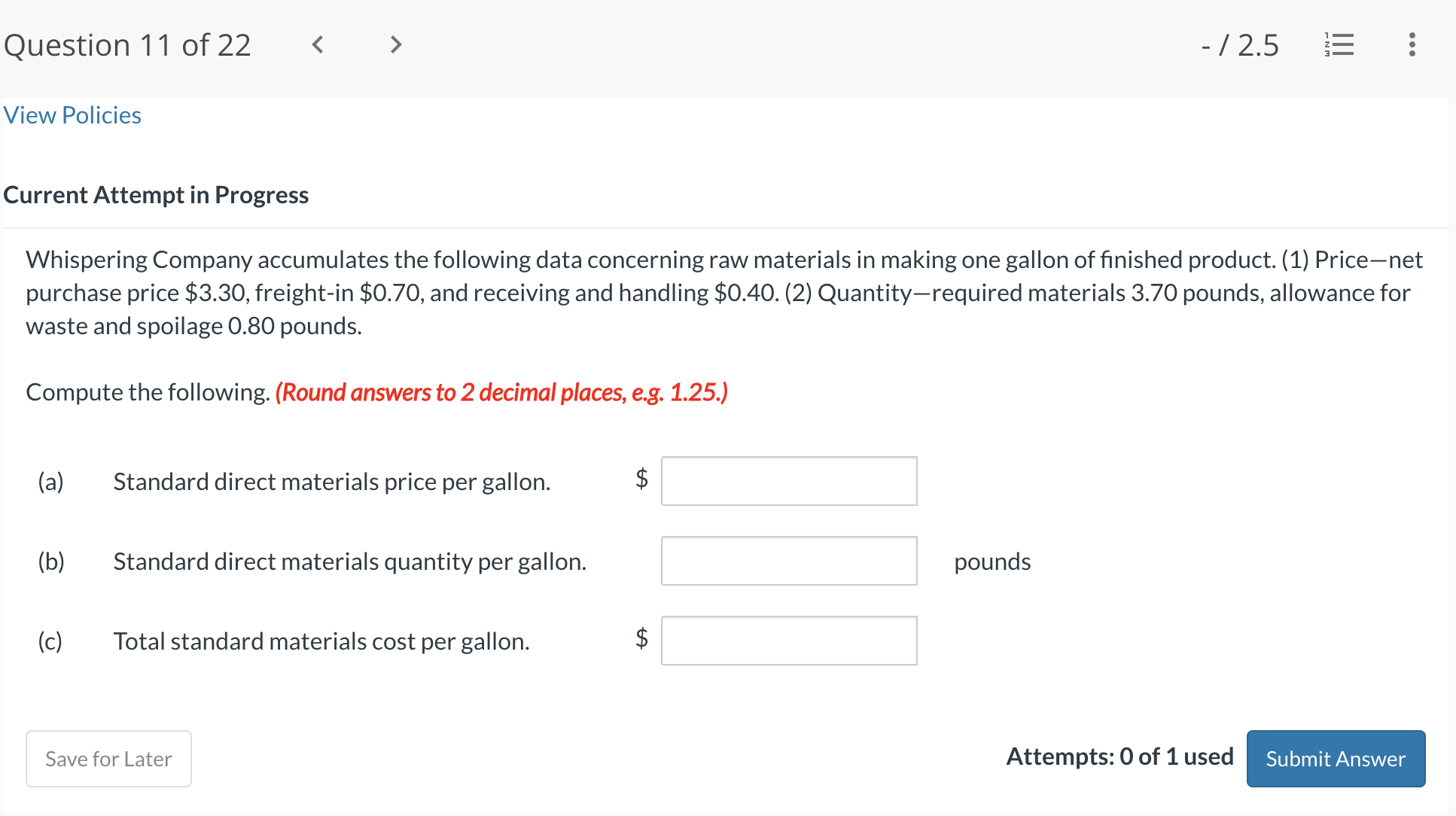The height and width of the screenshot is (816, 1456).
Task: Click the dollar sign beside price field
Action: coord(641,478)
